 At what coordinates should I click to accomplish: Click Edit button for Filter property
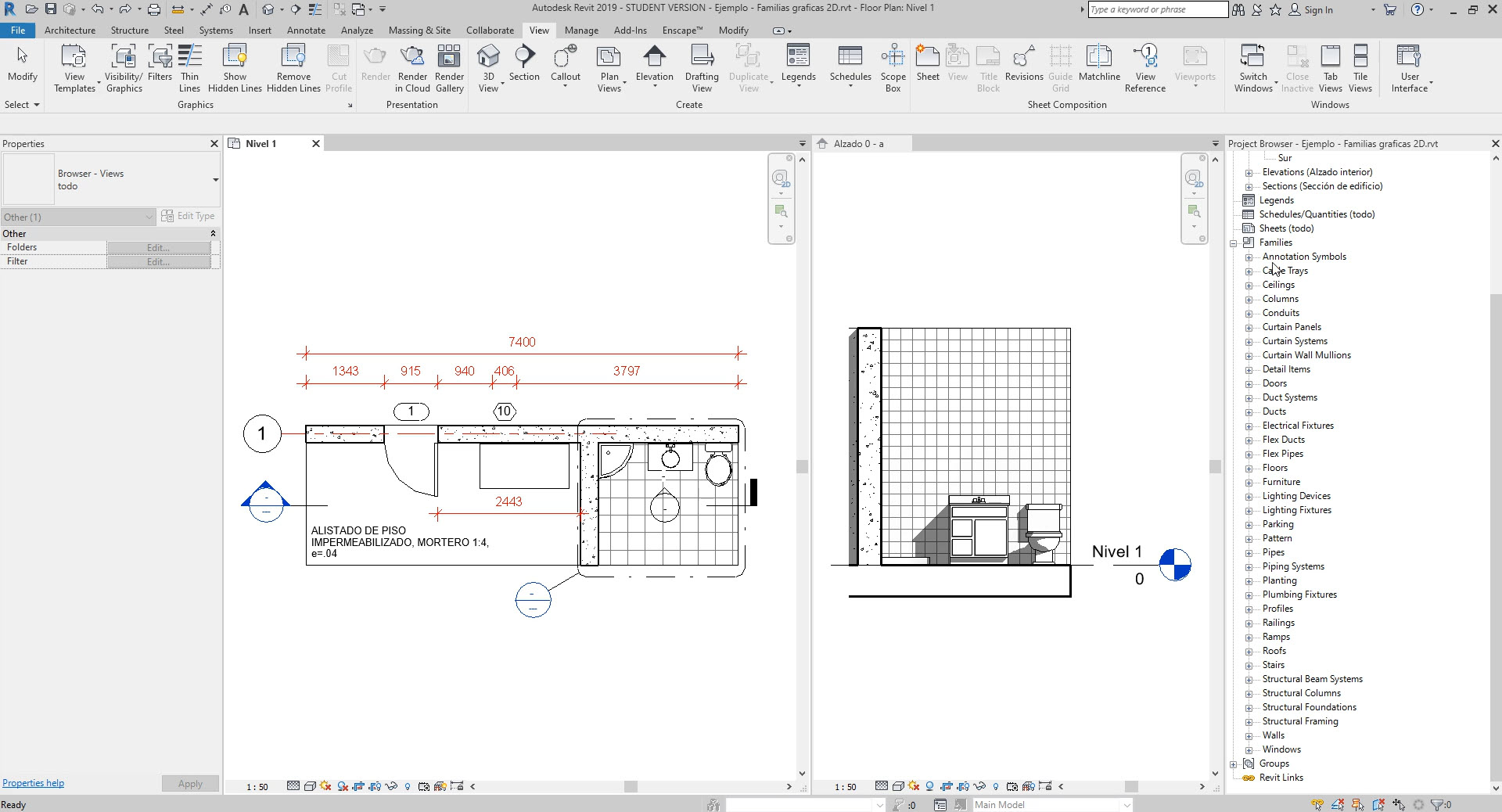[x=159, y=261]
